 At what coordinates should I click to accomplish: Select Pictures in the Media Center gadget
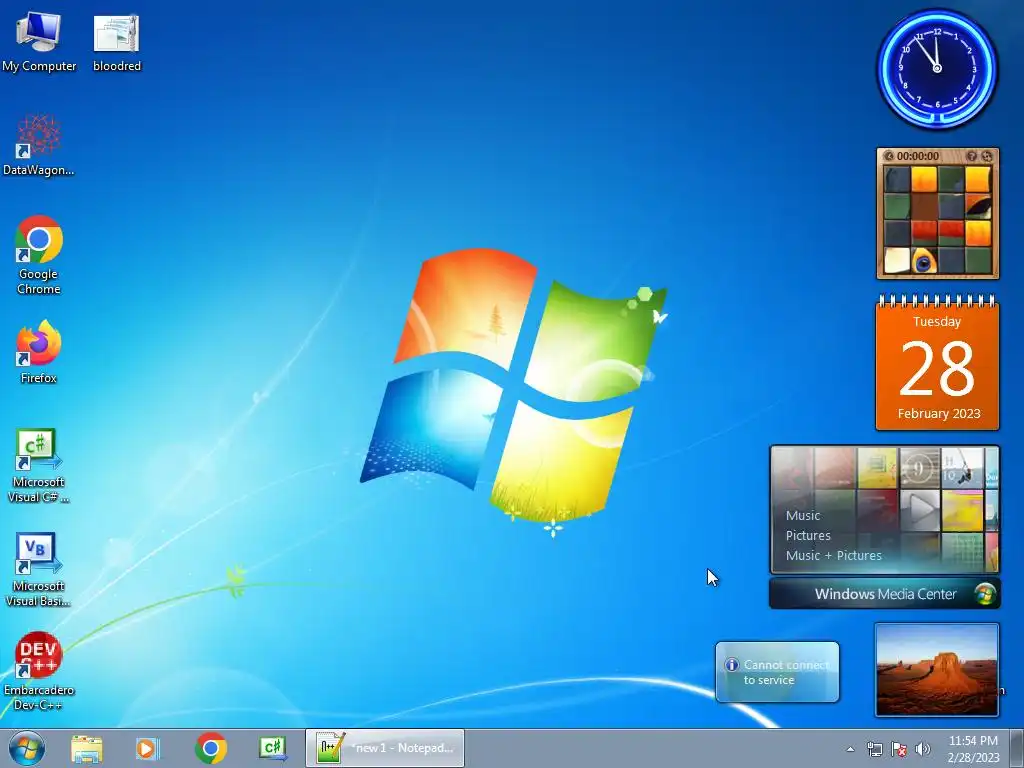coord(808,536)
